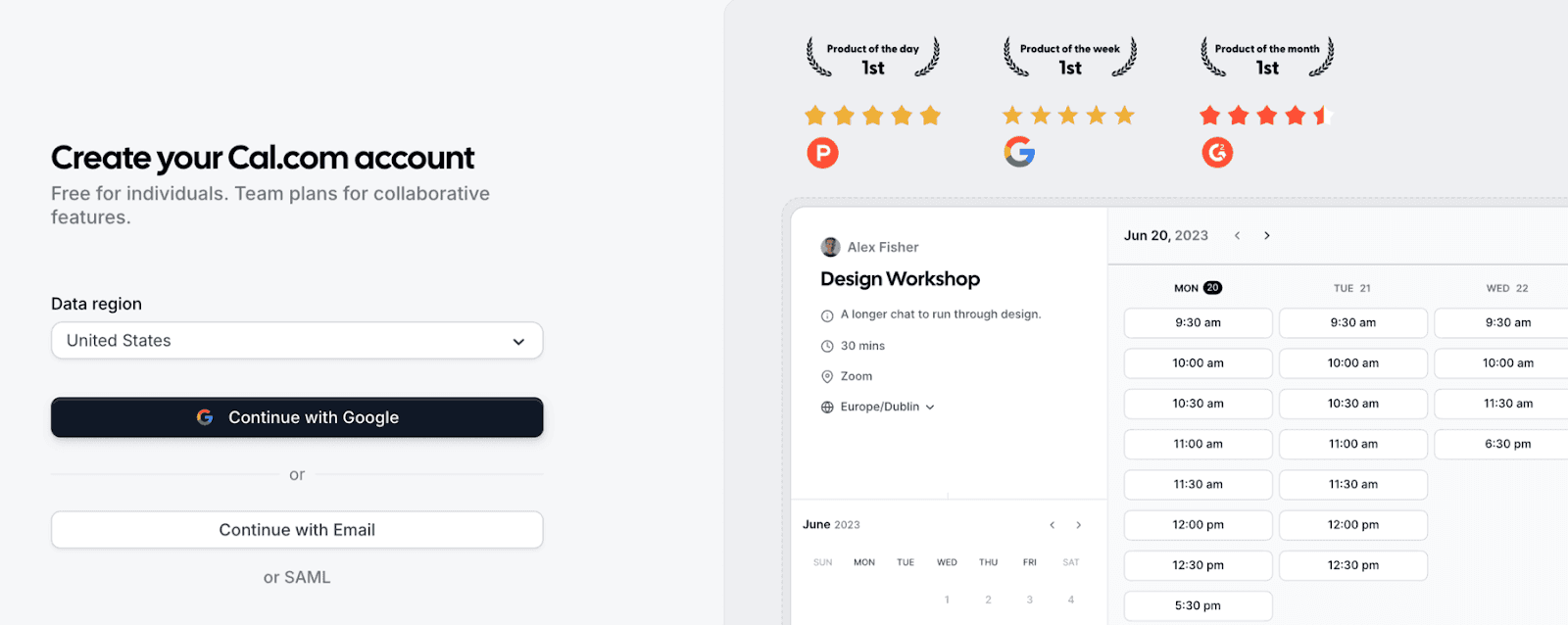Pick Wednesday 6:30 pm time slot
Screen dimensions: 1568x625
click(x=1501, y=444)
